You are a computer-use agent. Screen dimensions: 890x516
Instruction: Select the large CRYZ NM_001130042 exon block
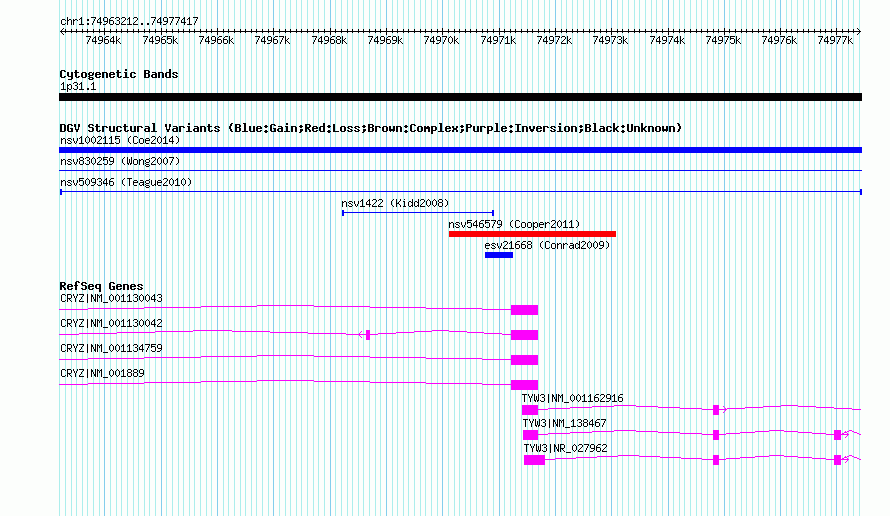coord(524,335)
